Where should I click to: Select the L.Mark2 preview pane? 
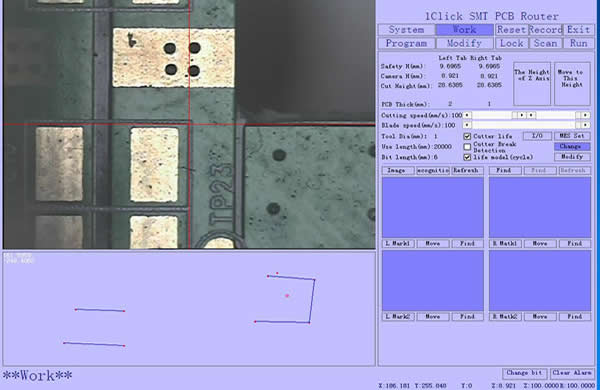433,281
